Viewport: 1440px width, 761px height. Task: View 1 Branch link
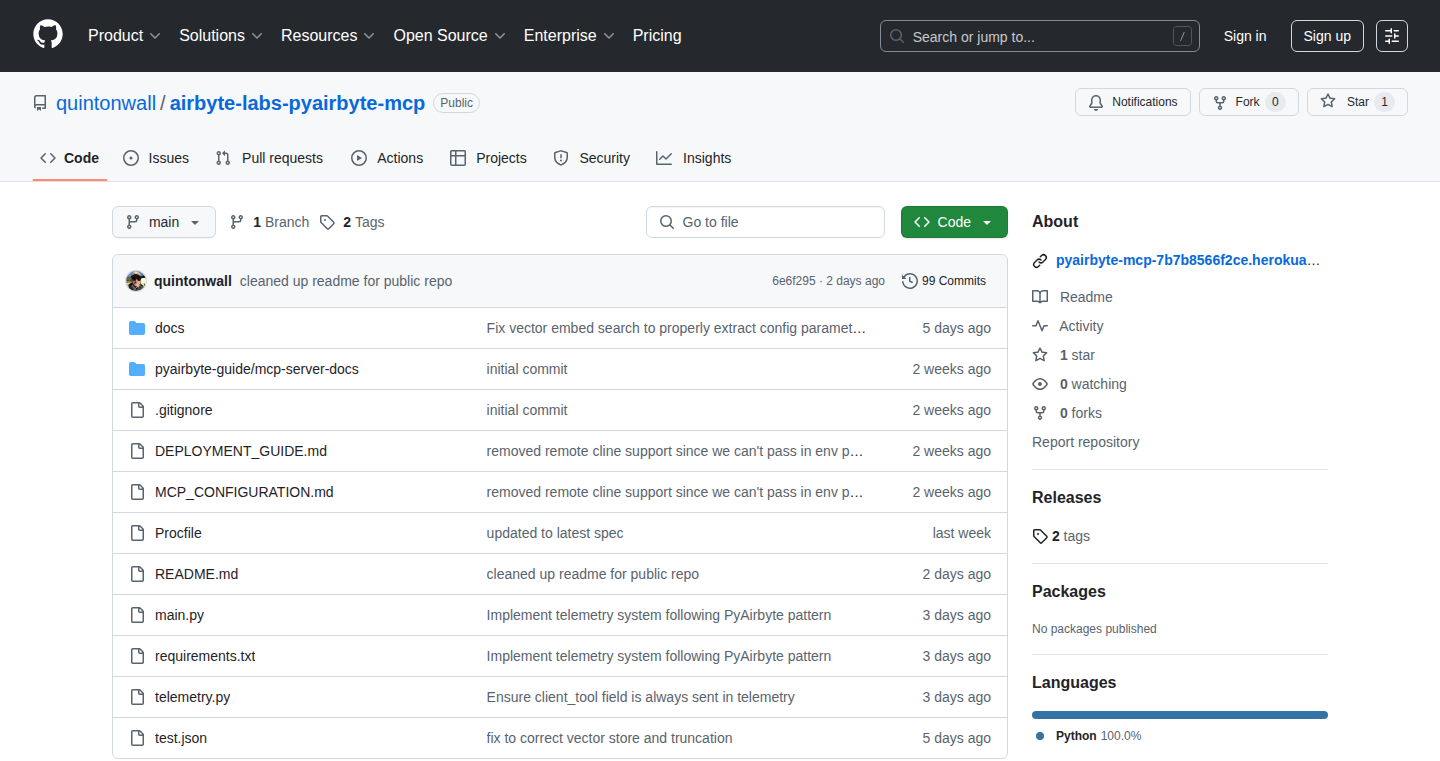pos(269,222)
